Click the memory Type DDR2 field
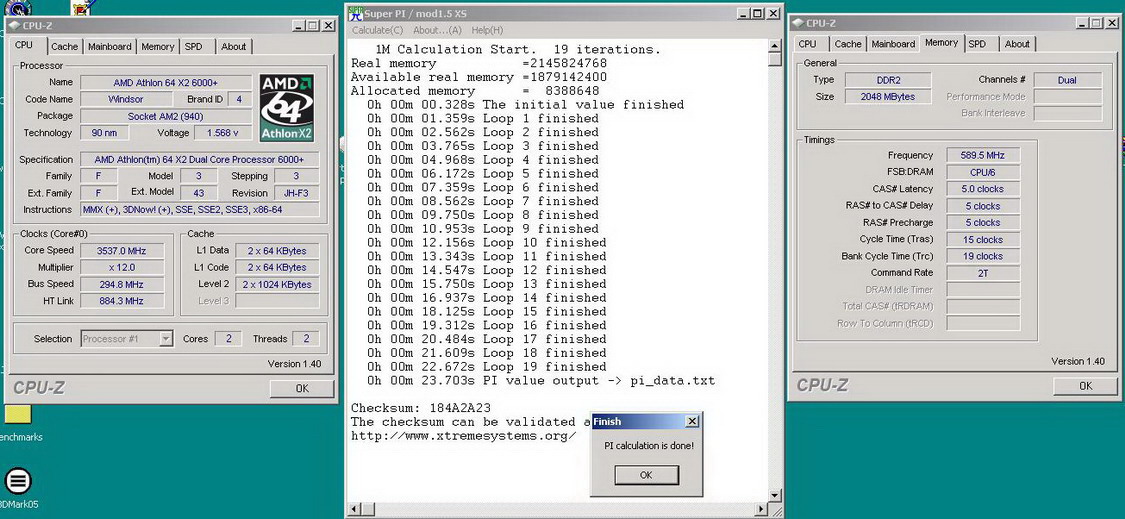Image resolution: width=1125 pixels, height=519 pixels. [887, 80]
